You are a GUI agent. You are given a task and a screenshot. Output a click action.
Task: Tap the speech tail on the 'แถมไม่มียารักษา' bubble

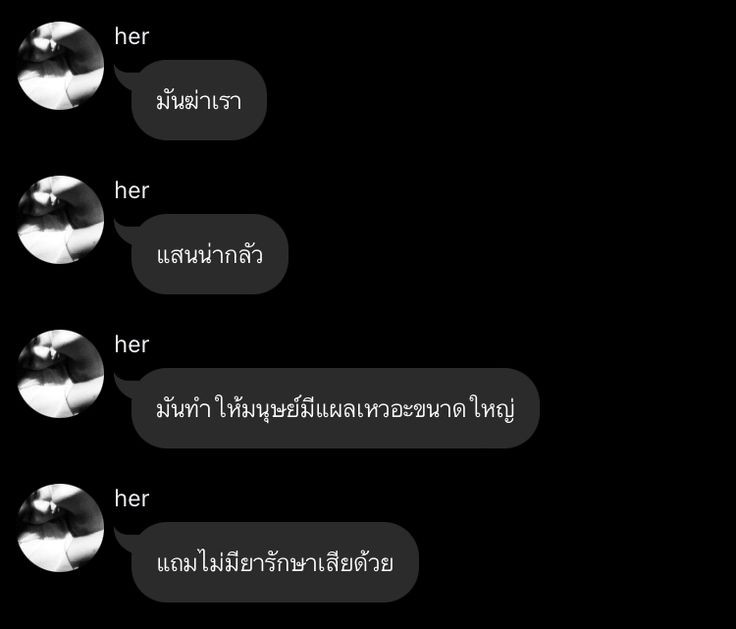tap(124, 537)
